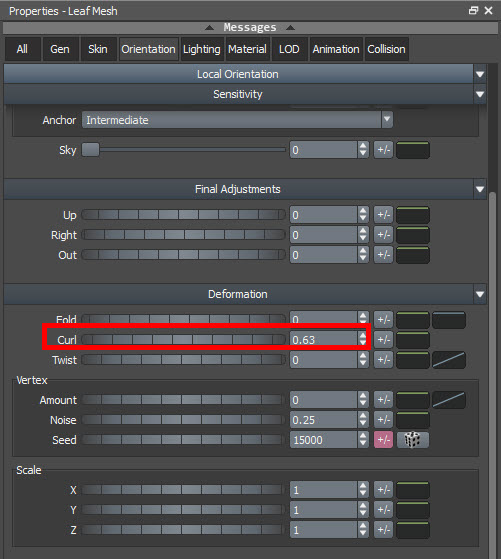Open the Vertex Amount profile curve
This screenshot has height=559, width=501.
click(449, 400)
